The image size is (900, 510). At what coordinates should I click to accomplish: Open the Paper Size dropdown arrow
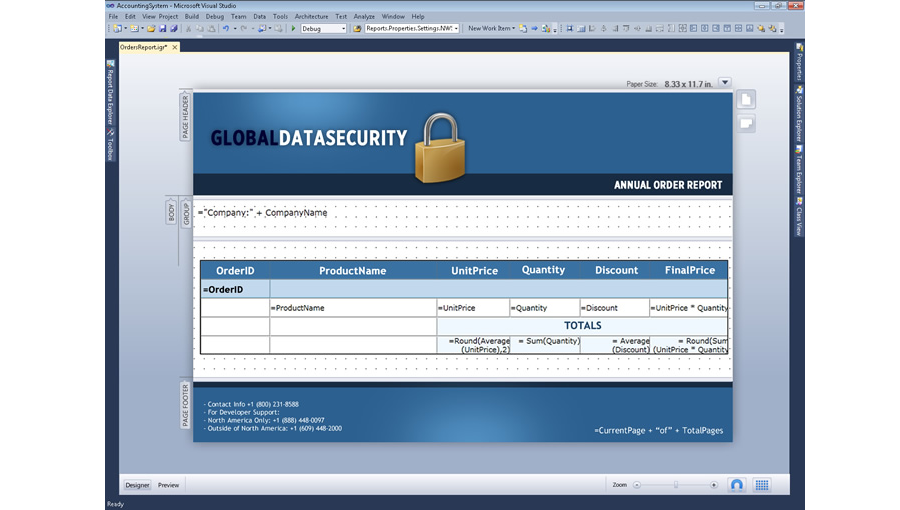click(725, 83)
